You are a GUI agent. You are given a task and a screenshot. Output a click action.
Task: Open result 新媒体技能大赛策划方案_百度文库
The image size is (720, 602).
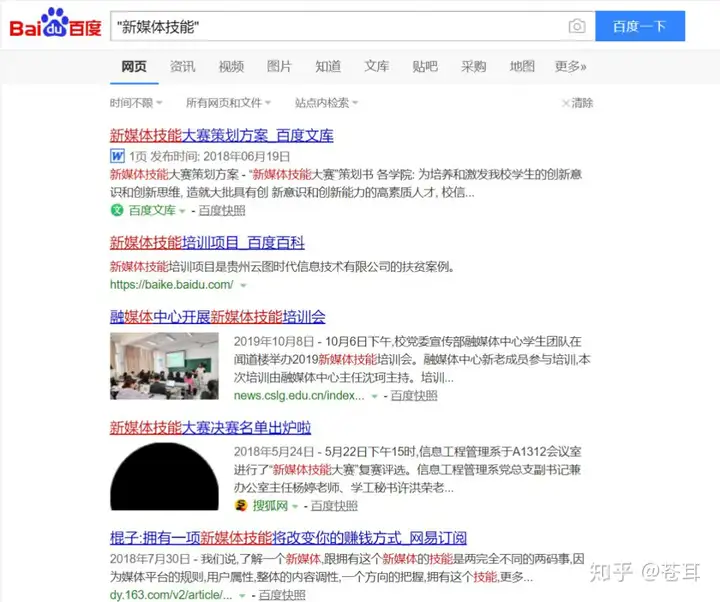coord(221,135)
